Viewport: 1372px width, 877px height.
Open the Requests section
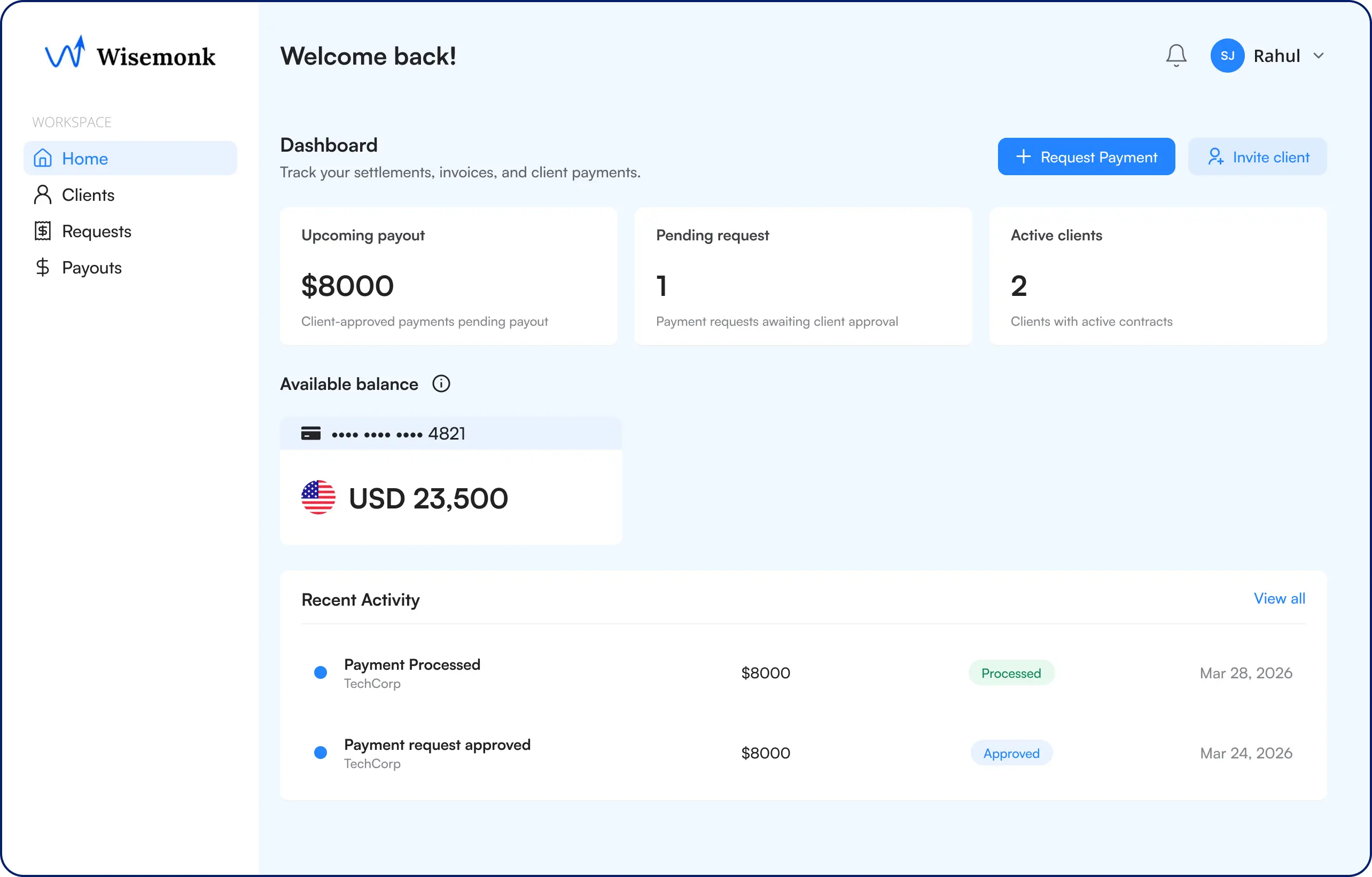click(96, 231)
